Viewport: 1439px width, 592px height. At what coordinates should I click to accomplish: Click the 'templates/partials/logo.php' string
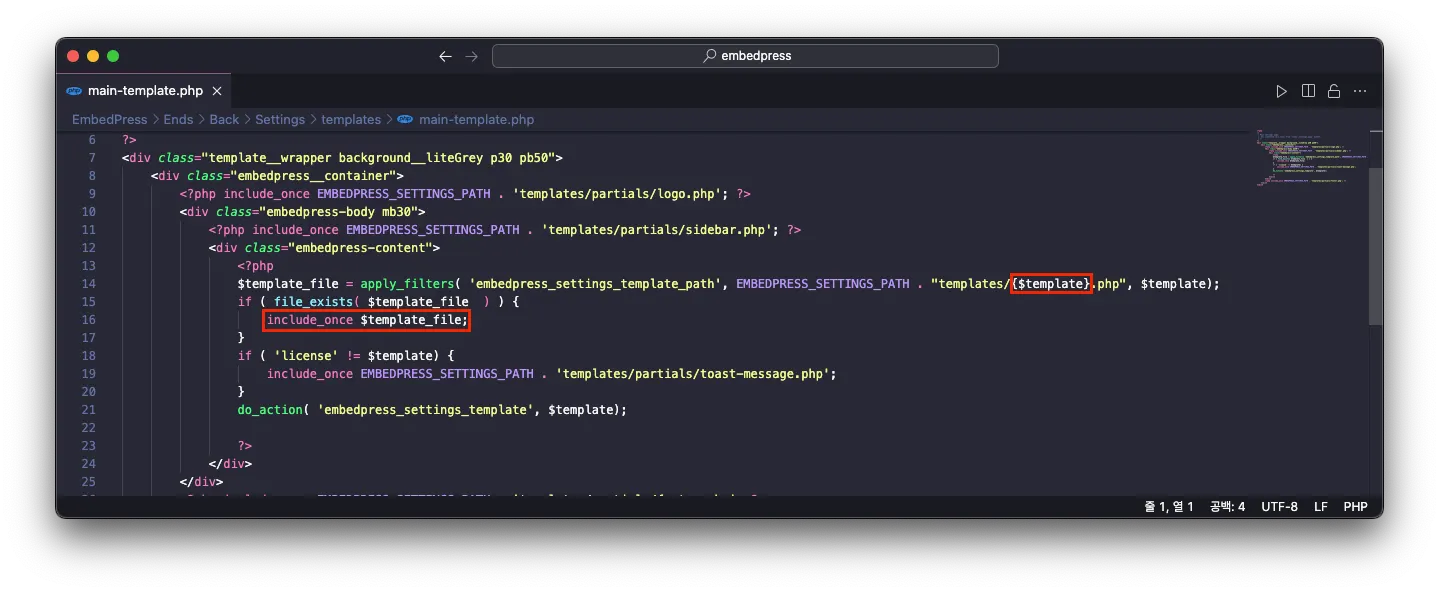[x=617, y=194]
